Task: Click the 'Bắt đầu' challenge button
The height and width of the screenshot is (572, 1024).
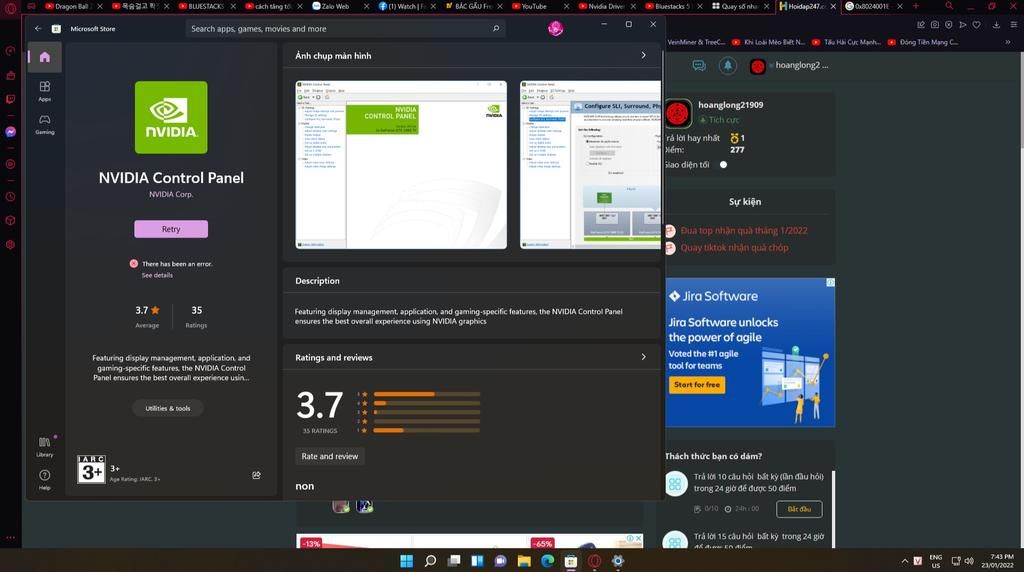Action: pyautogui.click(x=799, y=509)
